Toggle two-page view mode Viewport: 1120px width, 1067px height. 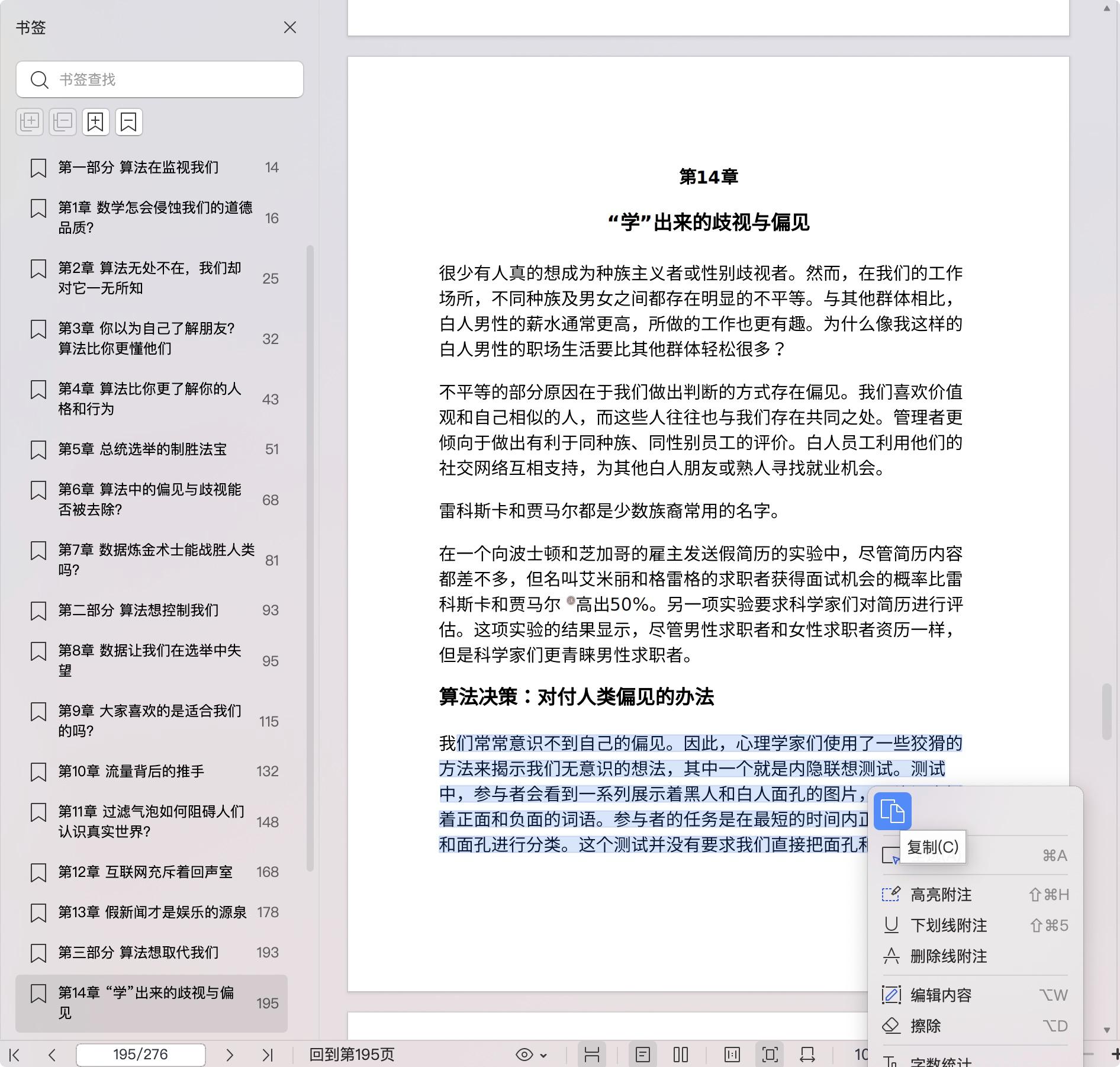(681, 1055)
